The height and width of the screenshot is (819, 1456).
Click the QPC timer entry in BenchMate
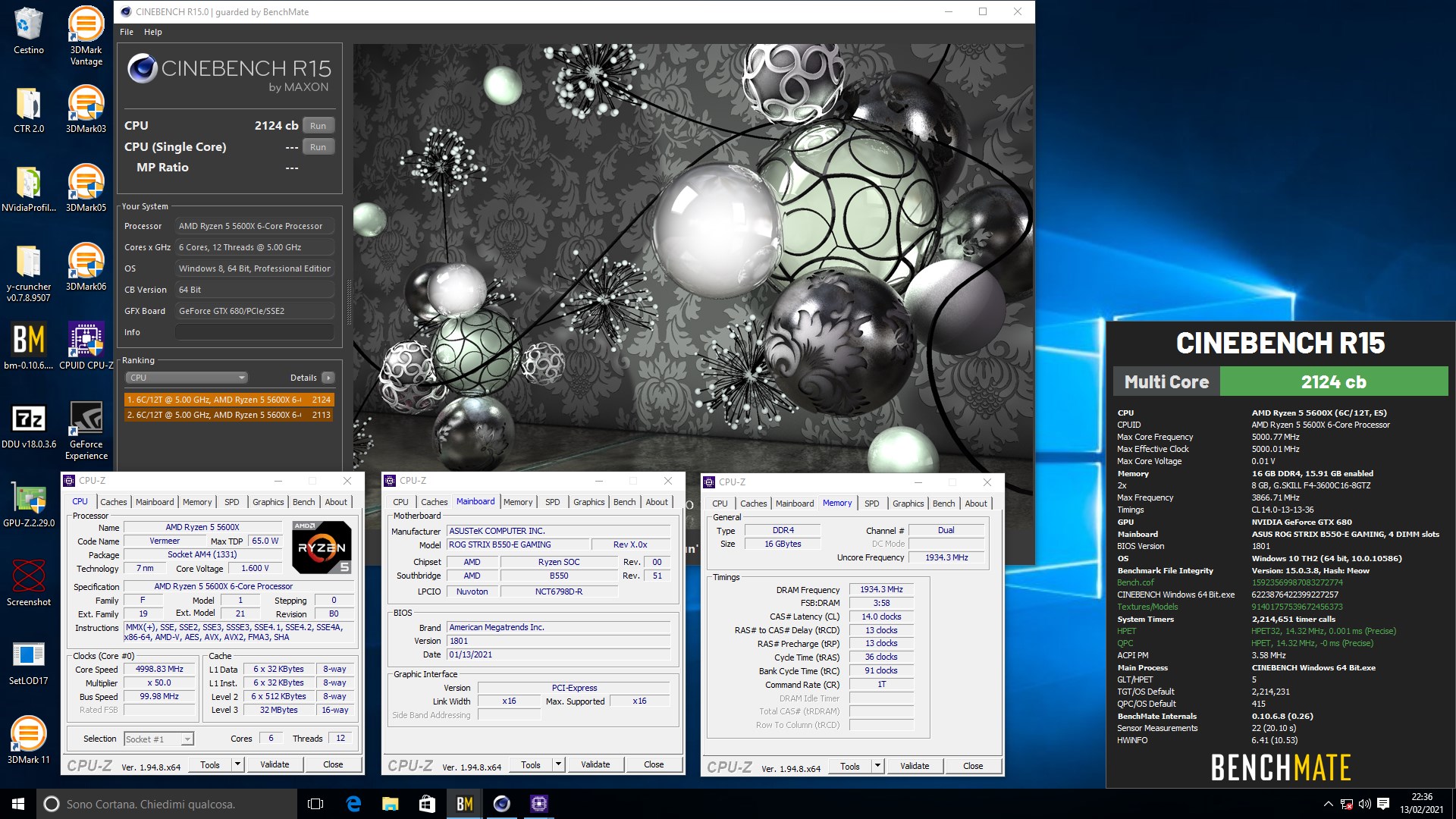tap(1125, 643)
